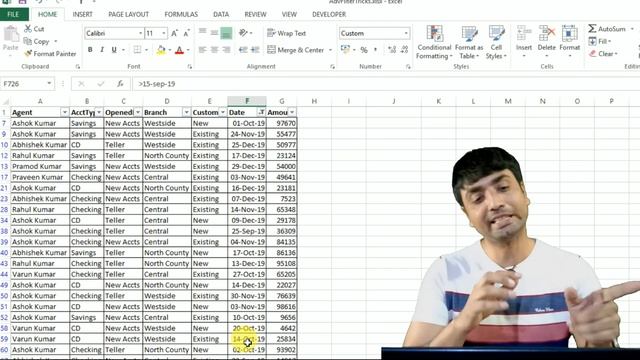Align text right

click(226, 50)
